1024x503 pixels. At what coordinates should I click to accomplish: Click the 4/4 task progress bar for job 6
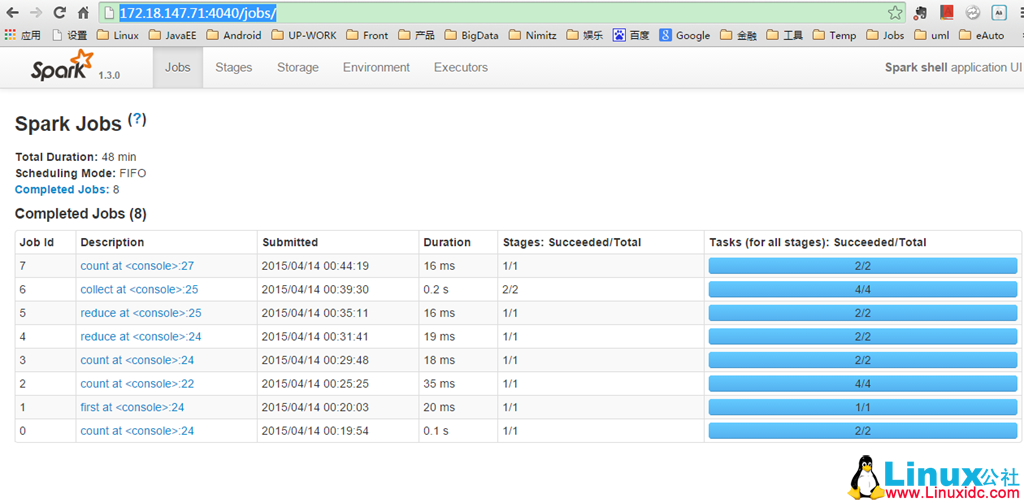coord(862,289)
